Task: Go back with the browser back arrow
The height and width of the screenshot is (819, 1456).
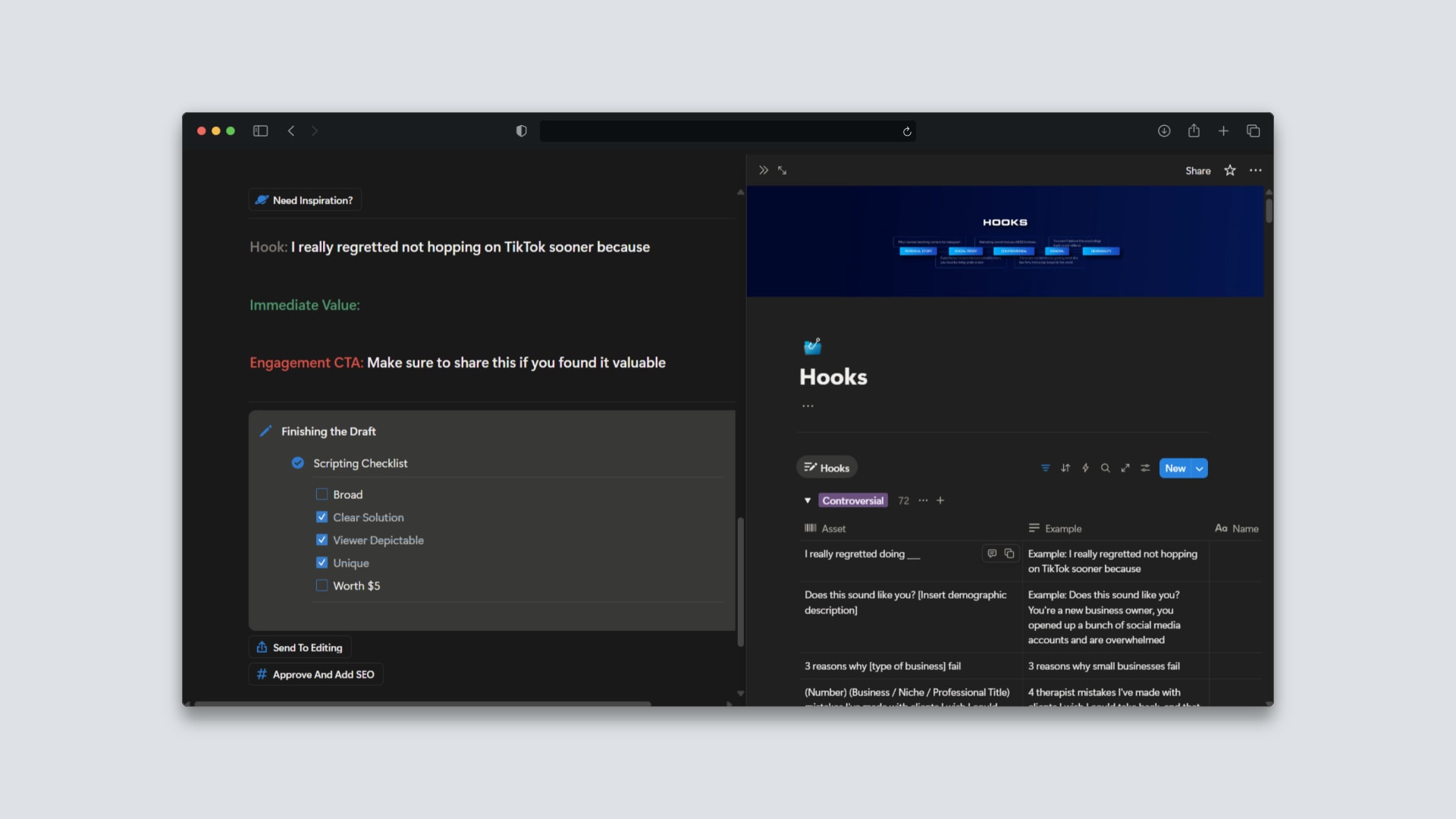Action: coord(291,130)
